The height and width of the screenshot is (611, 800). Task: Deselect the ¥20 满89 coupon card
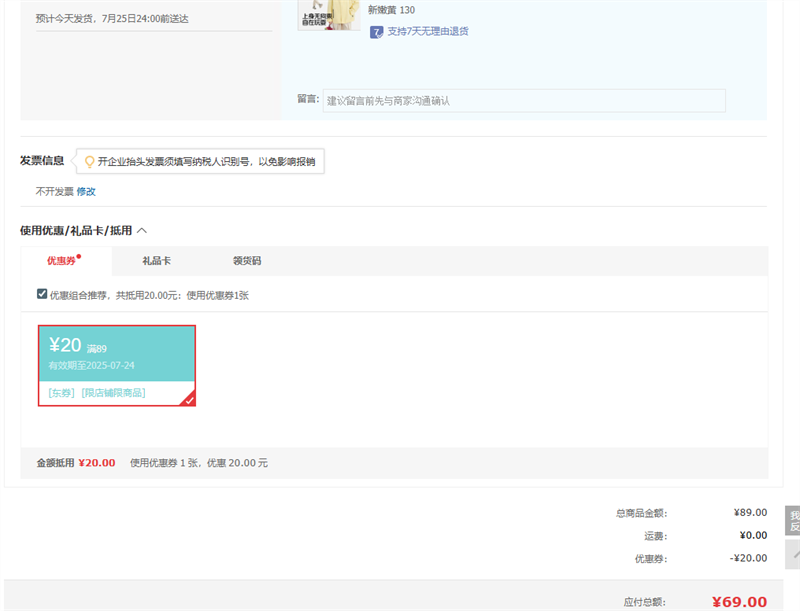[116, 353]
